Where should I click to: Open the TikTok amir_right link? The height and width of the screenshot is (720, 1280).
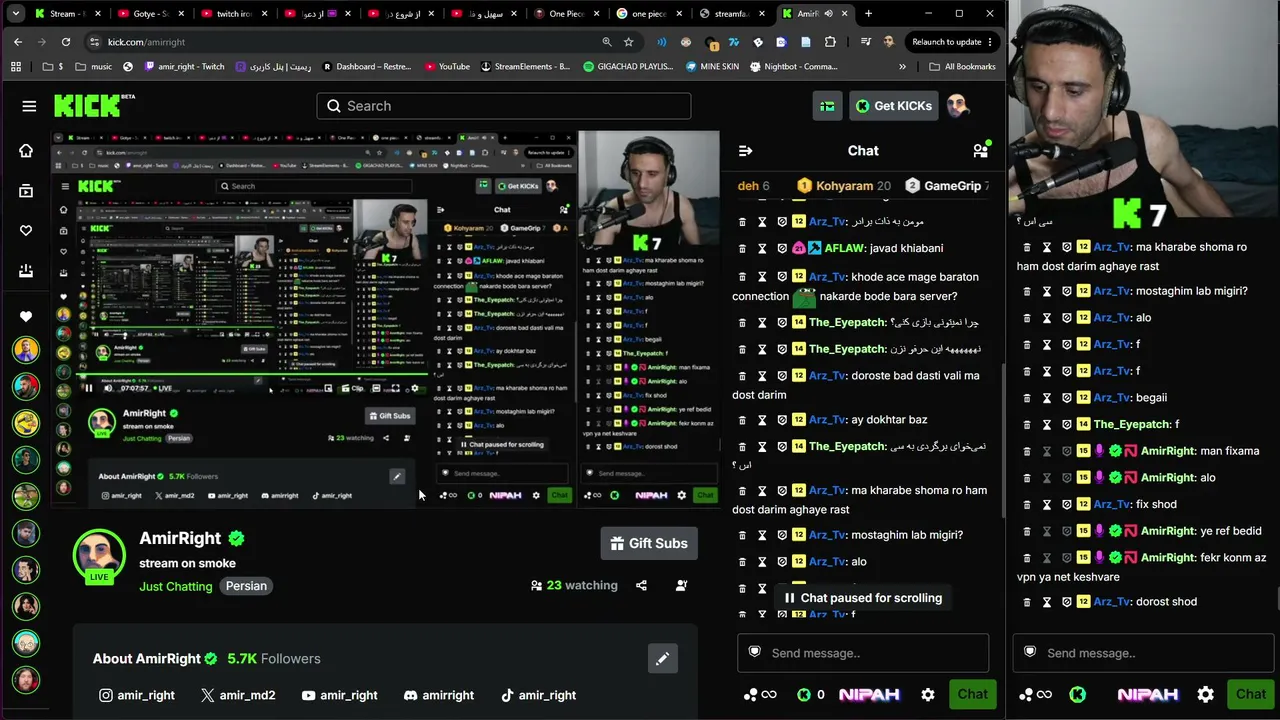(x=538, y=695)
